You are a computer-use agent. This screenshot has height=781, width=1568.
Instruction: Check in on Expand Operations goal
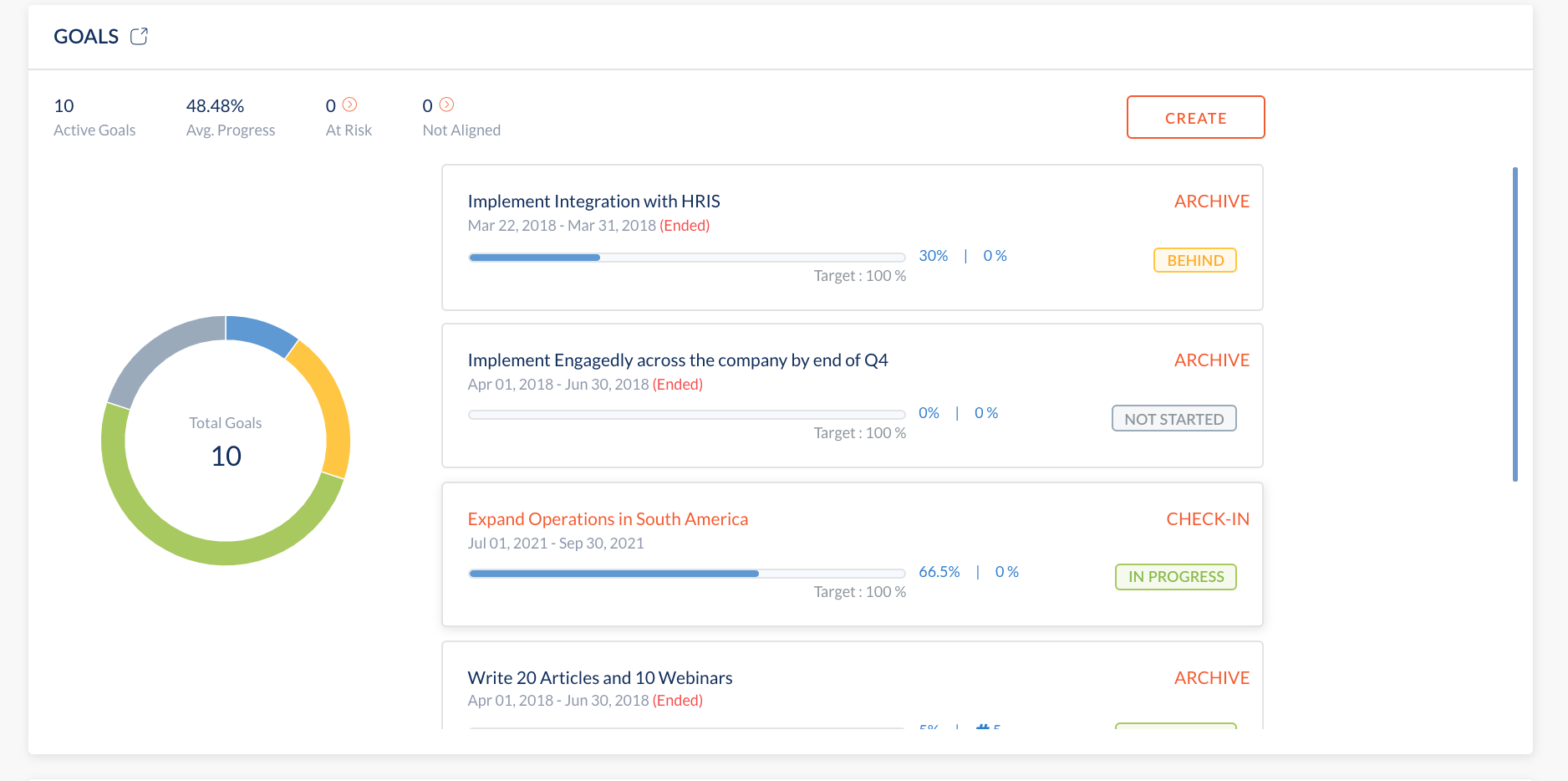point(1207,519)
